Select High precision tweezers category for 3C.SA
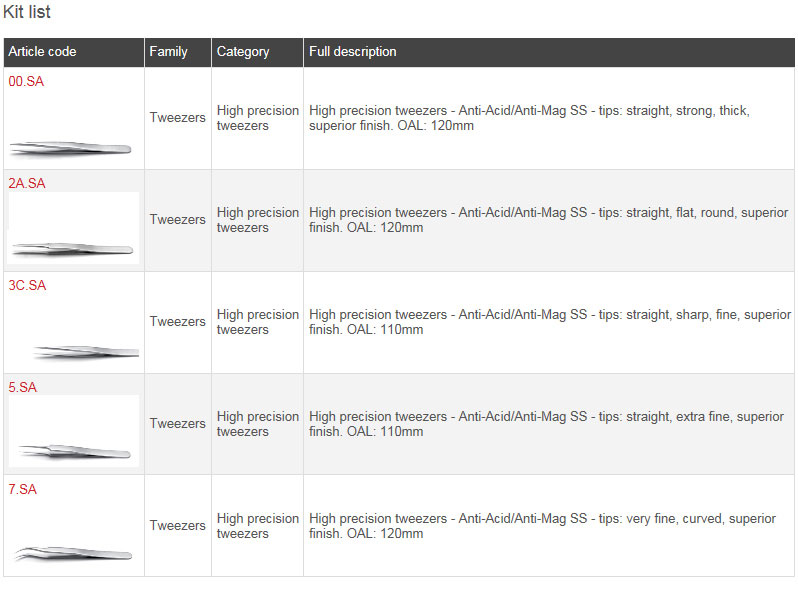Image resolution: width=798 pixels, height=596 pixels. pos(258,322)
